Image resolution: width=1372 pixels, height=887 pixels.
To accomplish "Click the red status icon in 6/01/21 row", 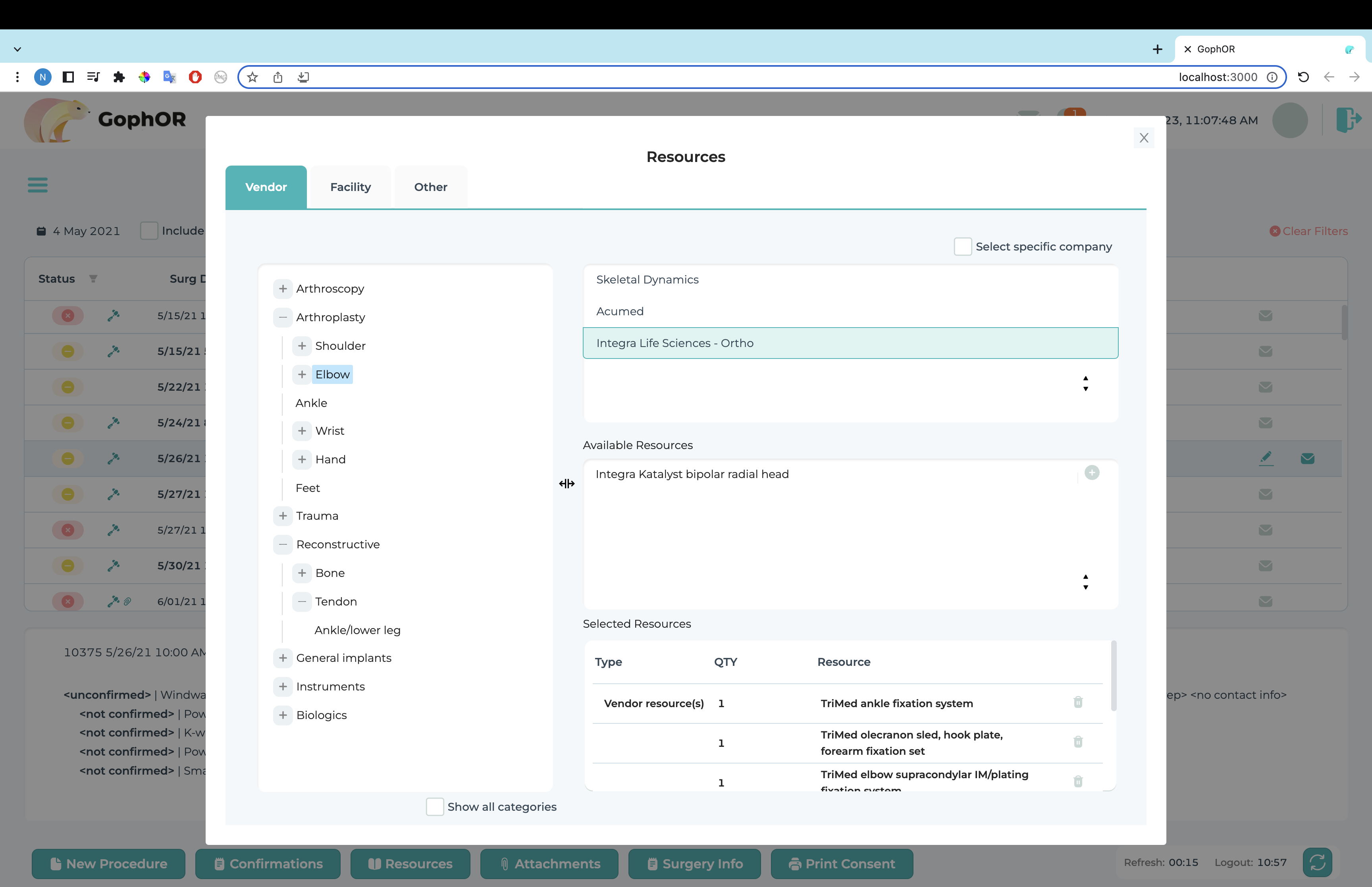I will 68,601.
